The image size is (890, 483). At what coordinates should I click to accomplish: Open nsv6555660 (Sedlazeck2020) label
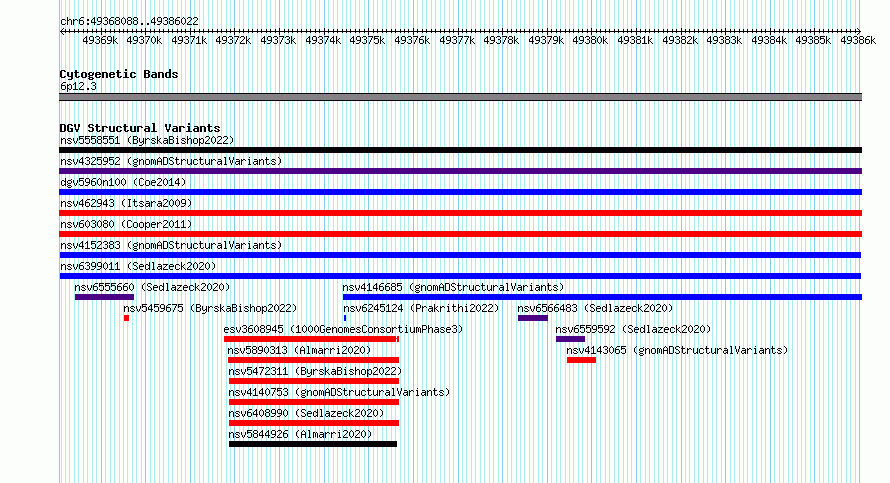[x=152, y=287]
